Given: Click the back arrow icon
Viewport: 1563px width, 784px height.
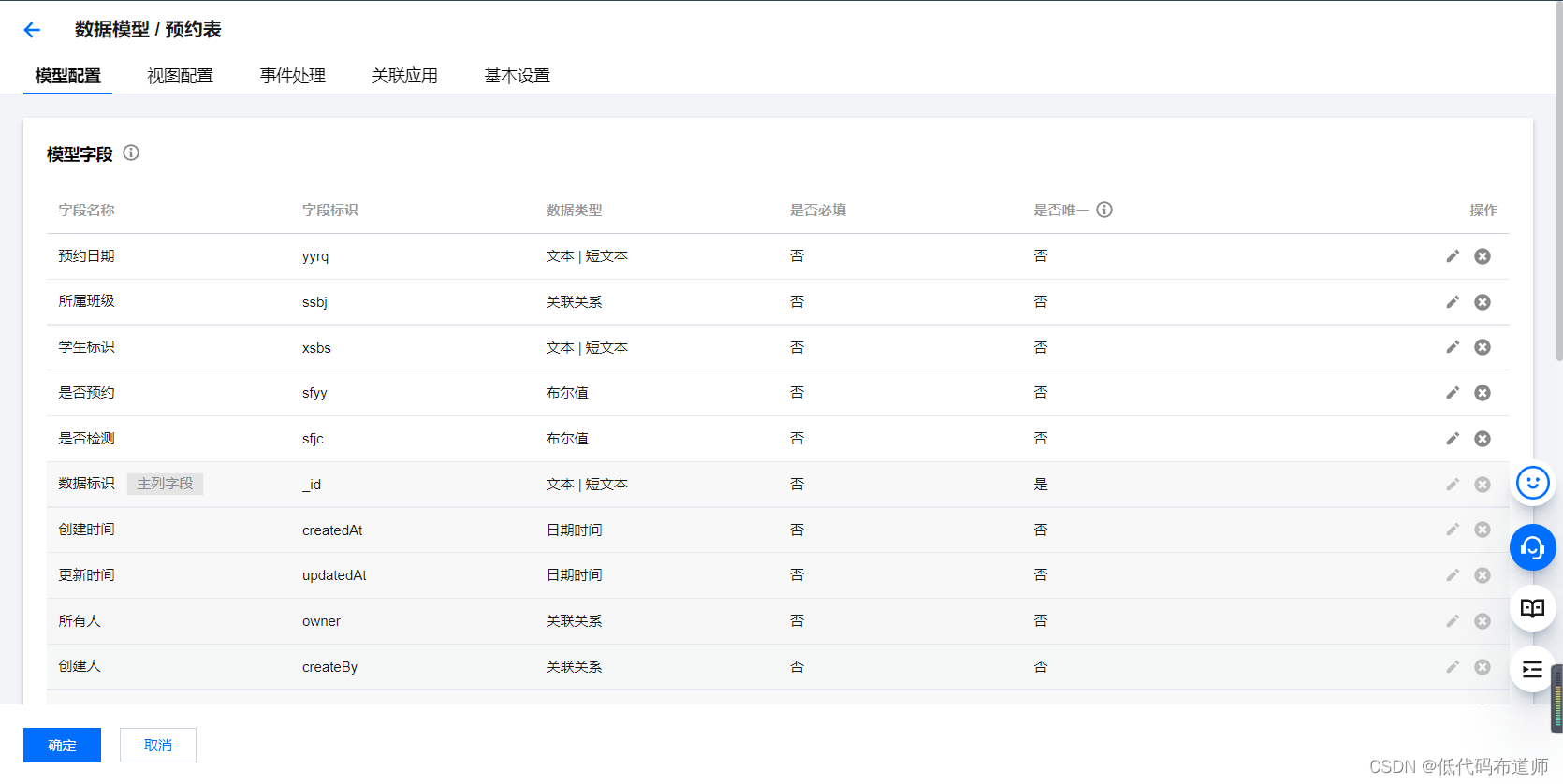Looking at the screenshot, I should [32, 30].
